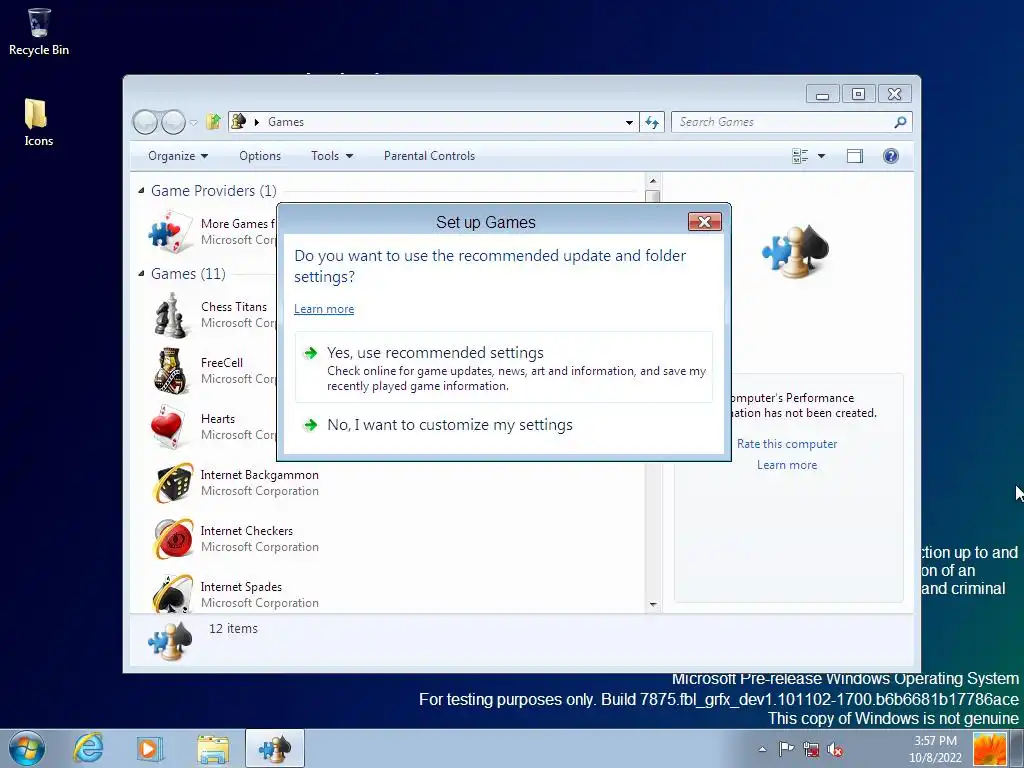Open the Recycle Bin desktop icon

click(39, 31)
